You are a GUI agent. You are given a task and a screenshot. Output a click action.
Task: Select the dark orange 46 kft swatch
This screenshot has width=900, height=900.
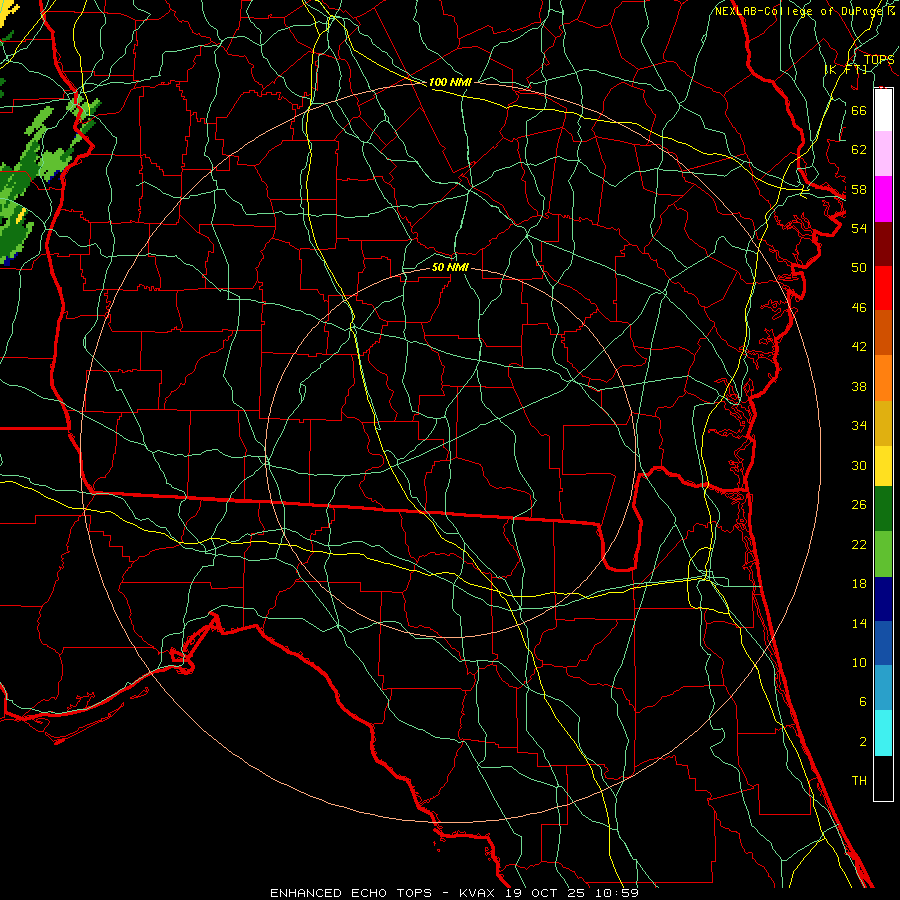tap(883, 332)
